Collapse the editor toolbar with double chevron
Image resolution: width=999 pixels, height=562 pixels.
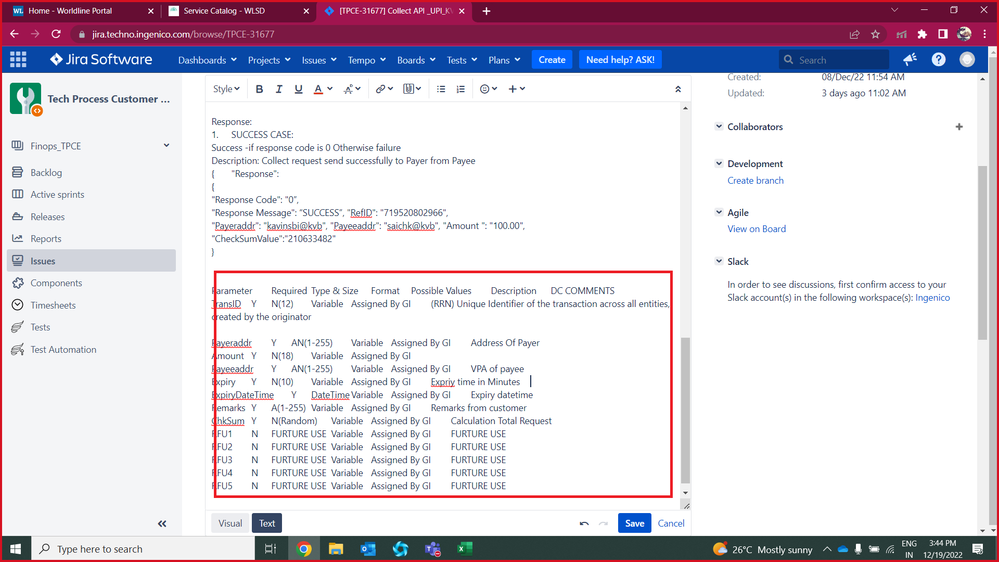click(x=678, y=89)
